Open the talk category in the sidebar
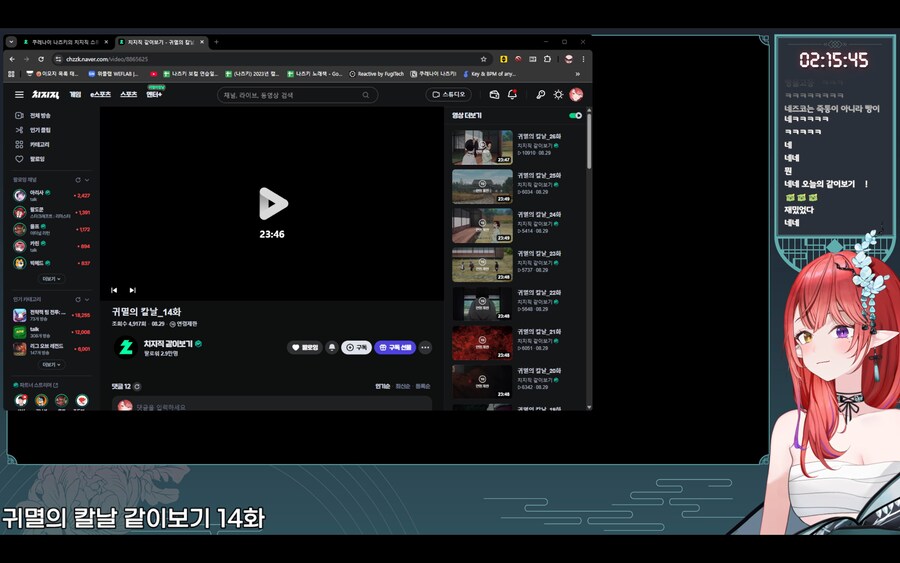The height and width of the screenshot is (563, 900). 51,332
